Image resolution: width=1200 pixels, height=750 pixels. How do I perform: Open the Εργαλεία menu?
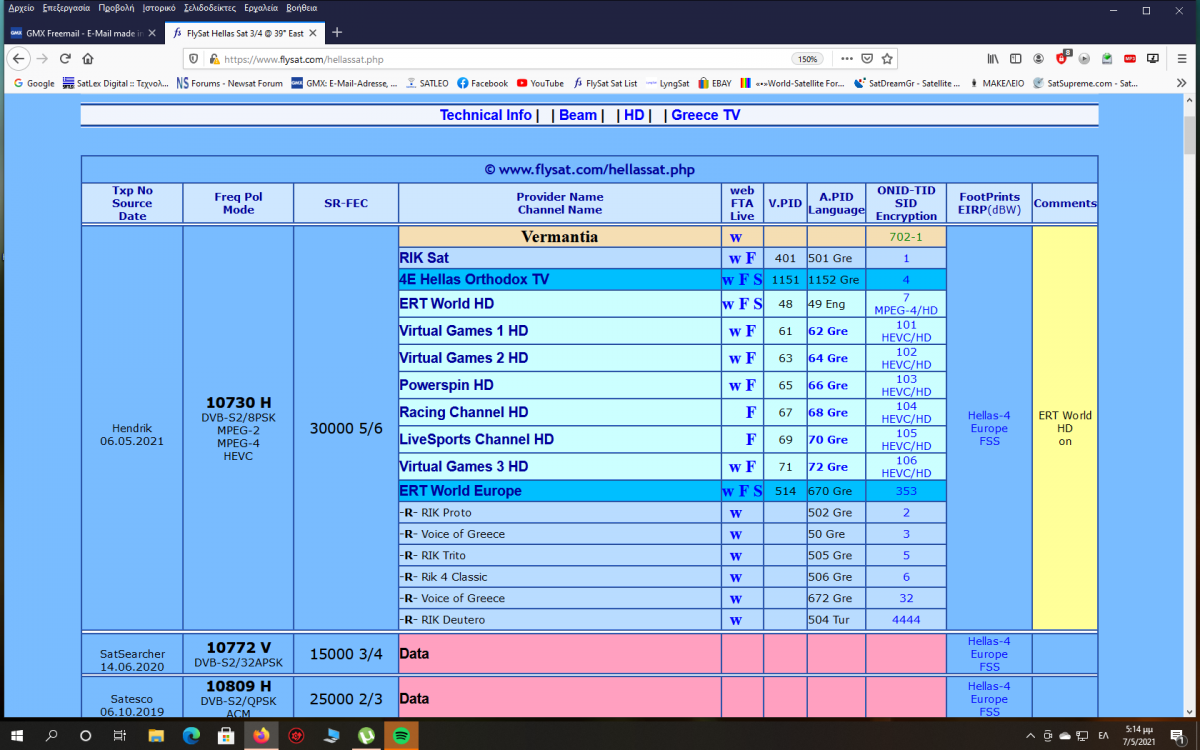click(260, 8)
